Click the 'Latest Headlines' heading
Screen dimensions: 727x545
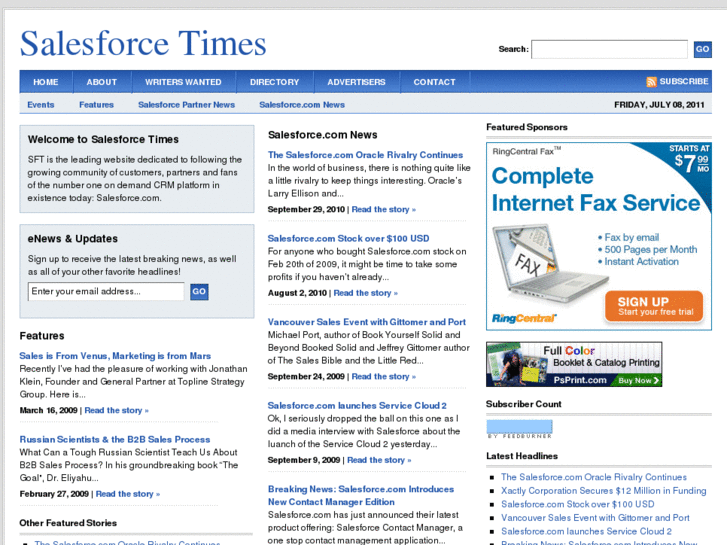(x=522, y=456)
